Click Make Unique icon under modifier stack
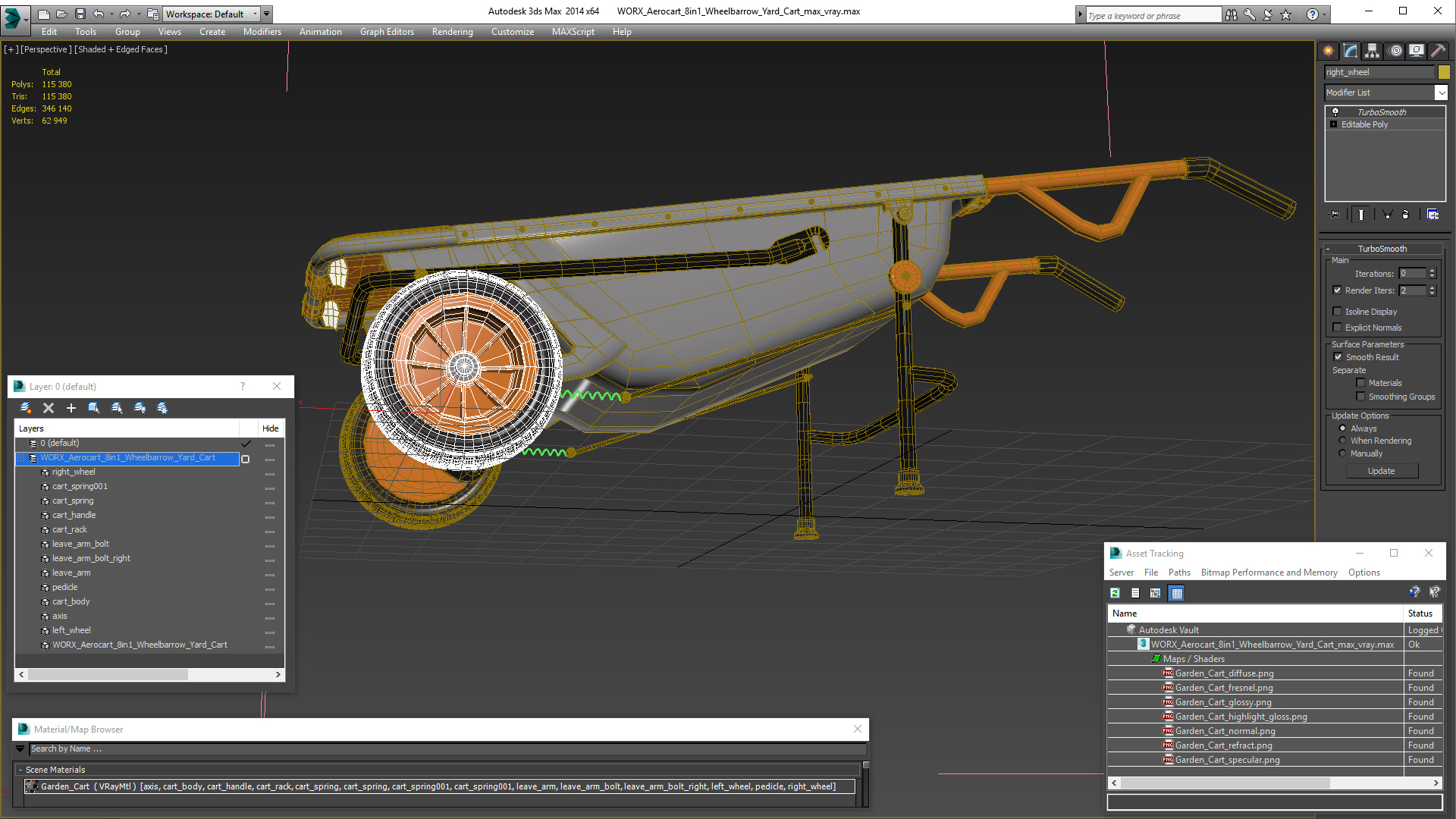Image resolution: width=1456 pixels, height=819 pixels. (x=1387, y=215)
